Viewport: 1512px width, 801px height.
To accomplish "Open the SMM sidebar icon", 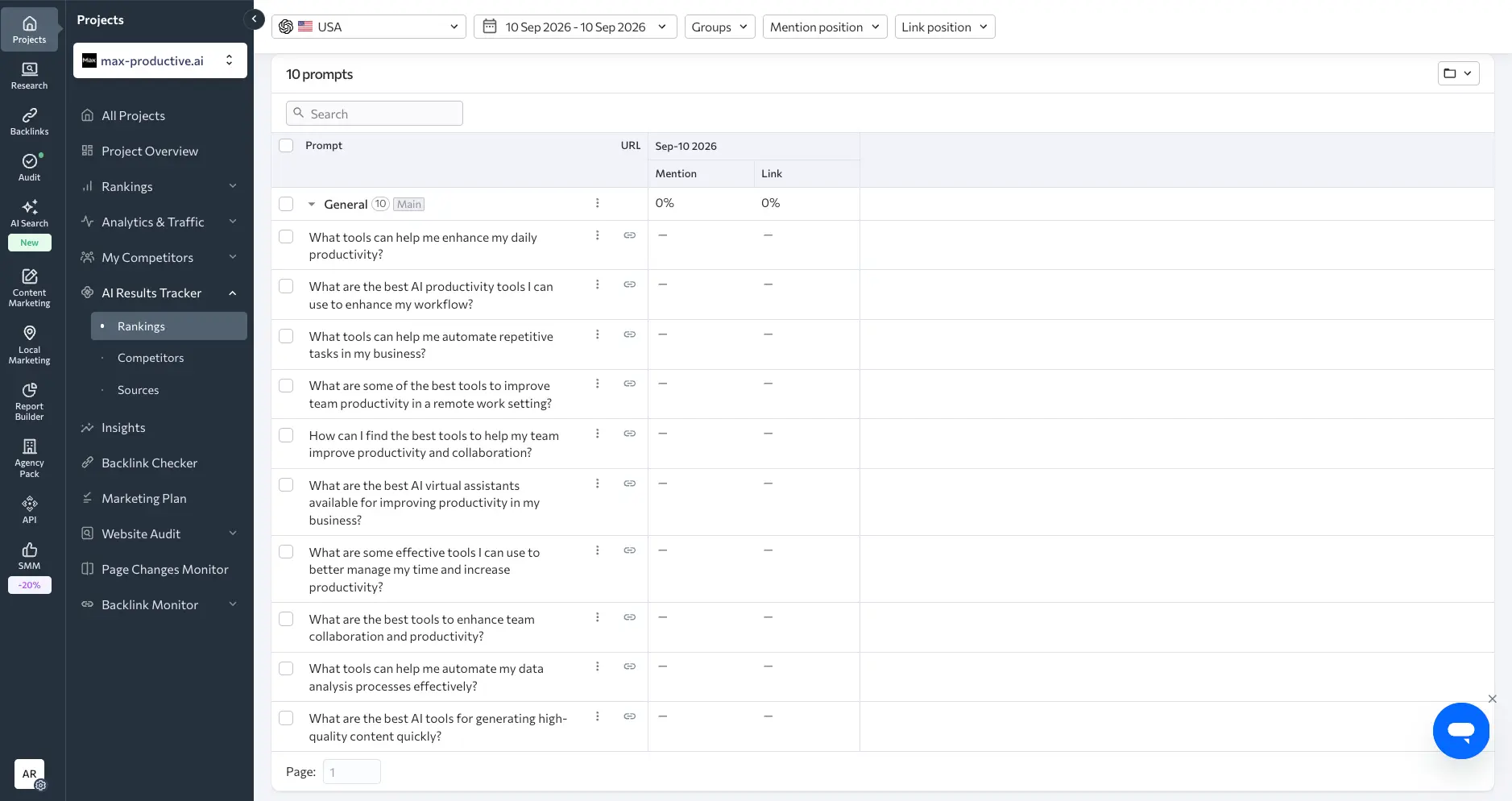I will (29, 556).
